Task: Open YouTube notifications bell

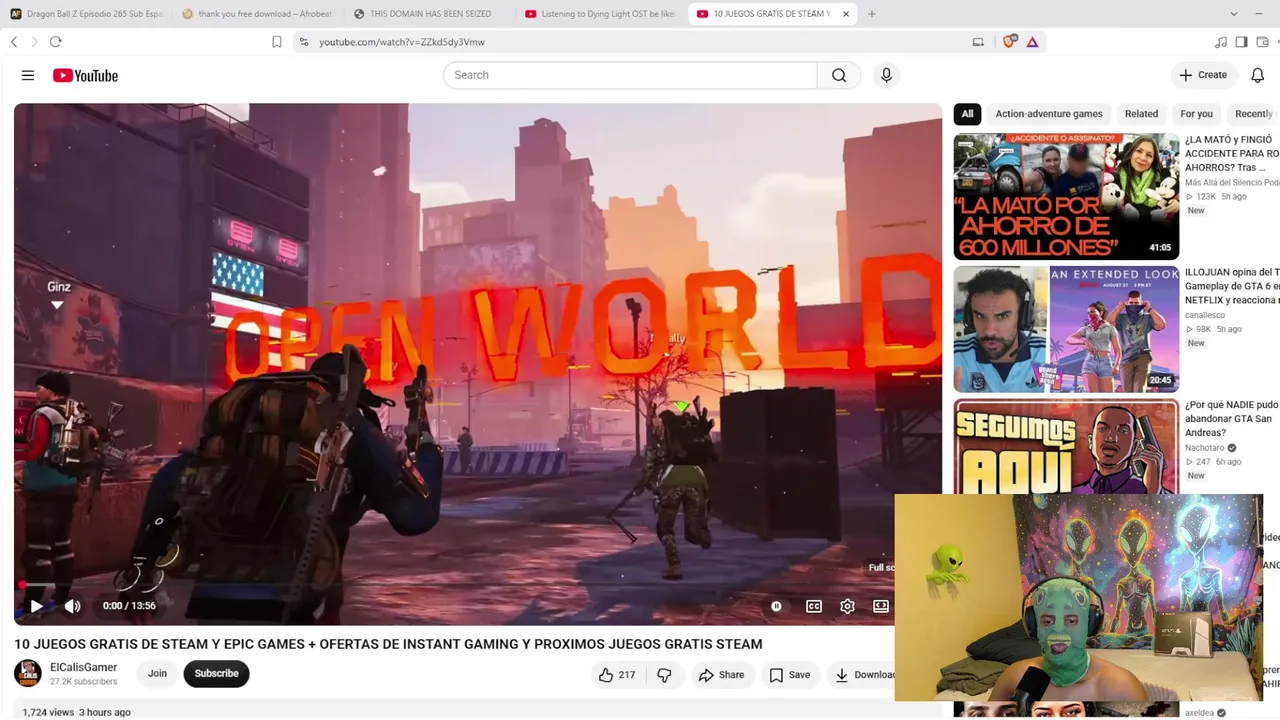Action: click(x=1257, y=75)
